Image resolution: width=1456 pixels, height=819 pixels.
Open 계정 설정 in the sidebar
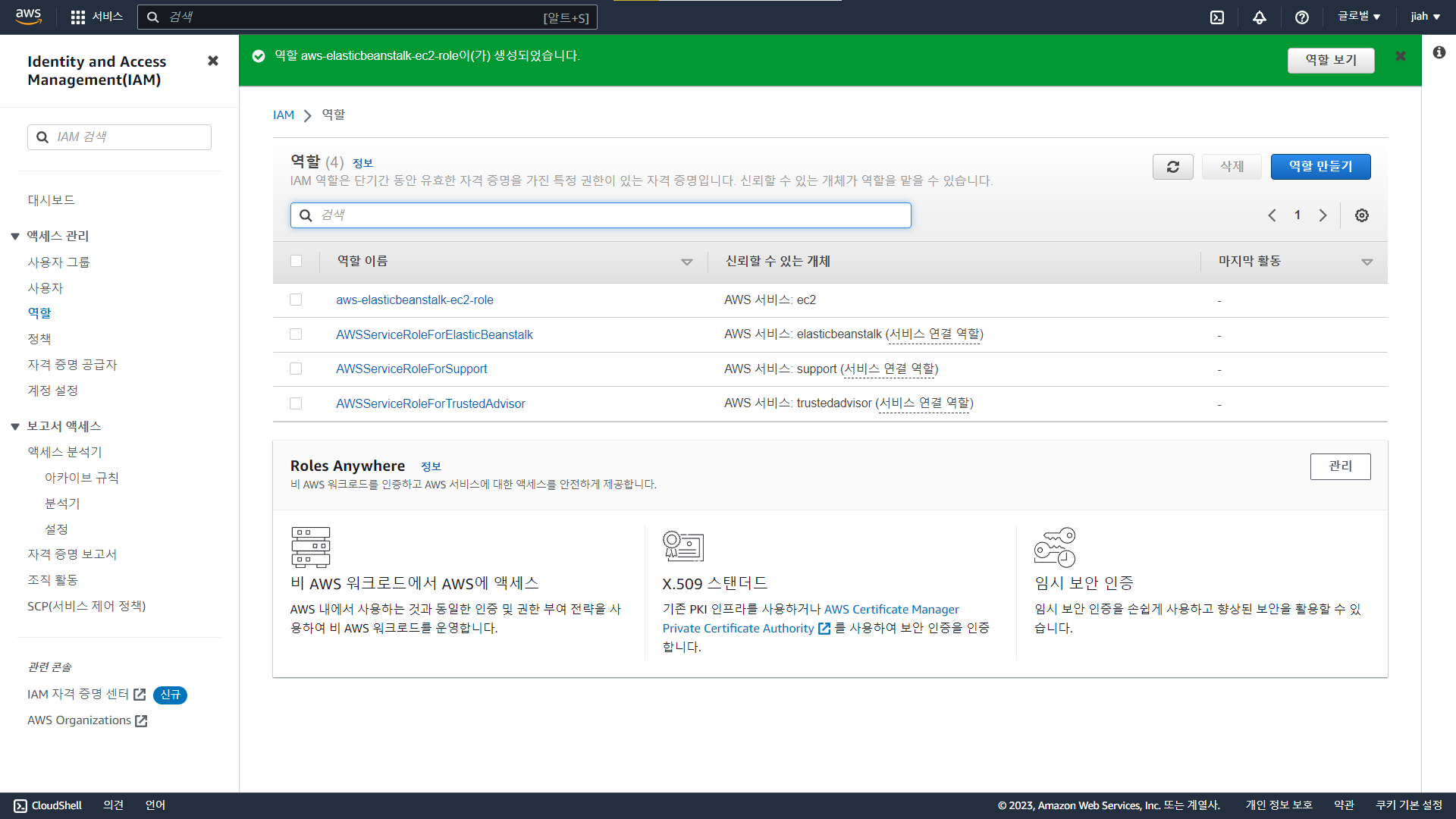53,391
